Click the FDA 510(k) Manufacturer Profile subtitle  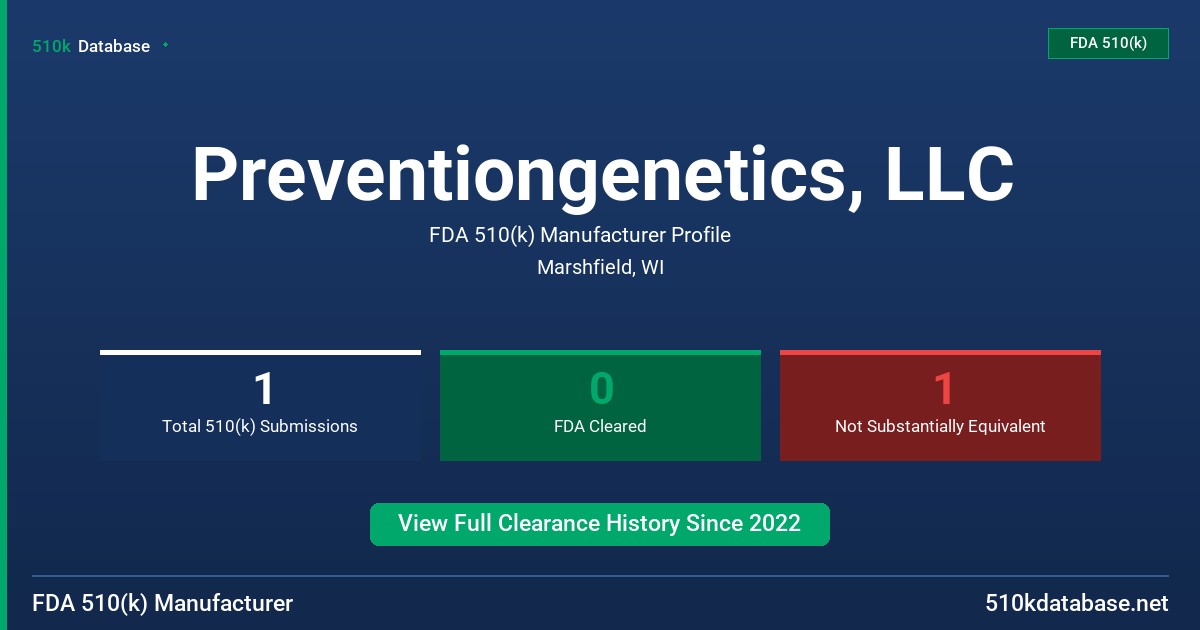580,235
